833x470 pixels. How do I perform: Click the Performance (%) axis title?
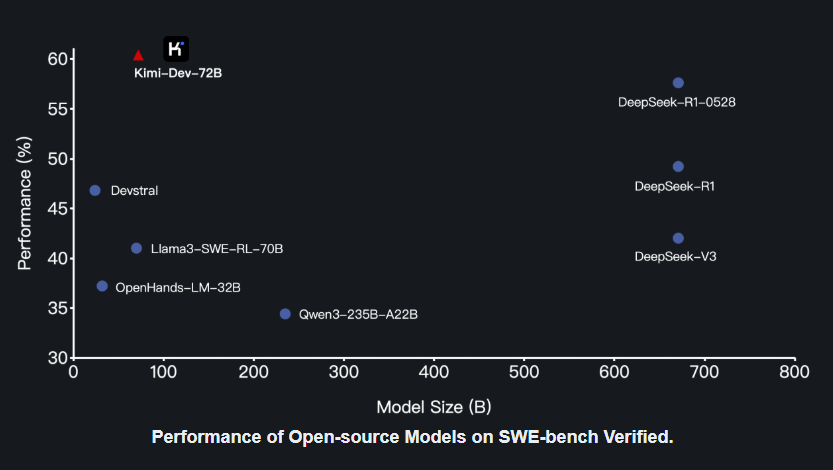(x=25, y=207)
